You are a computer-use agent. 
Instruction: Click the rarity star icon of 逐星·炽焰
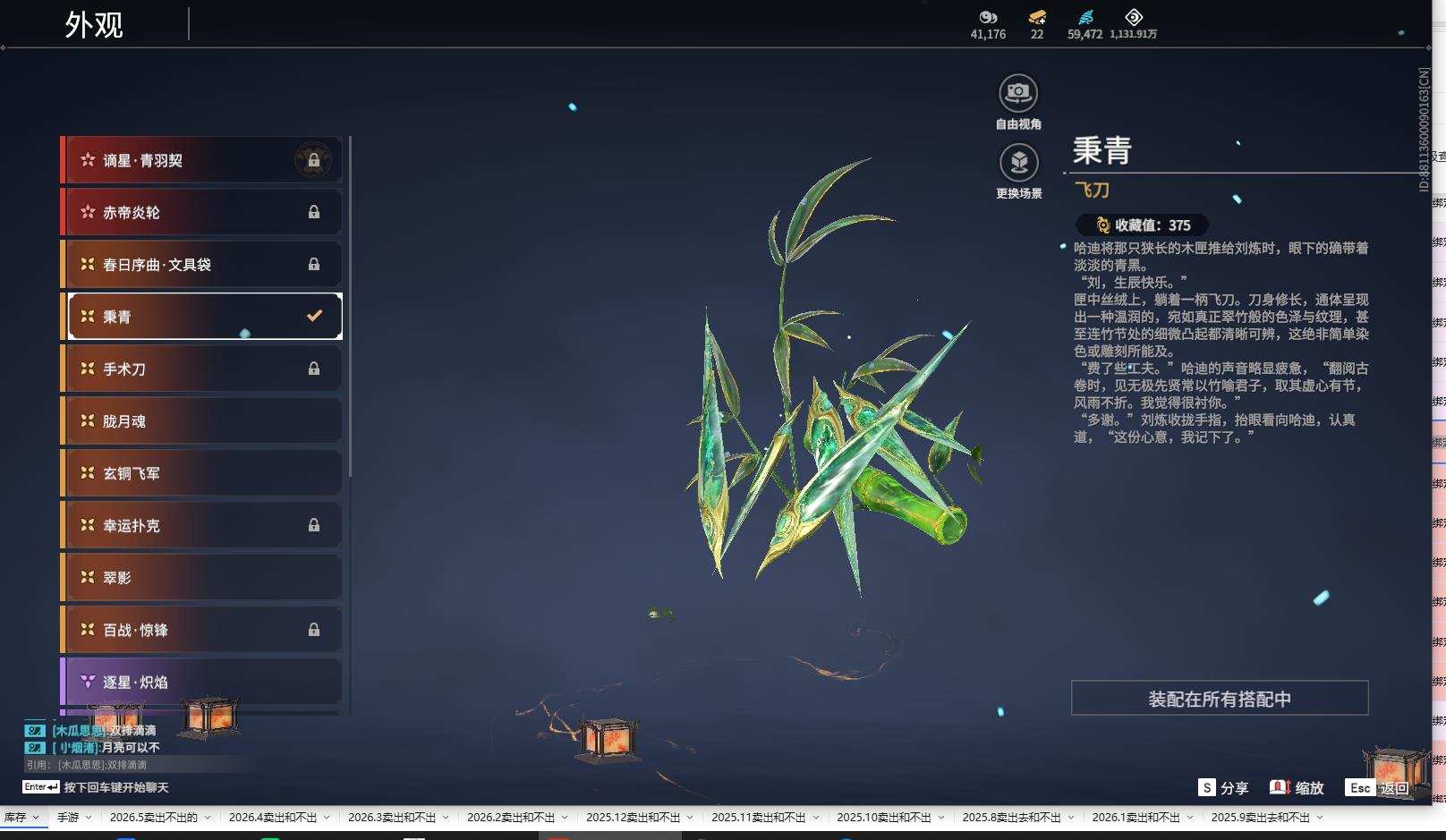[x=88, y=682]
